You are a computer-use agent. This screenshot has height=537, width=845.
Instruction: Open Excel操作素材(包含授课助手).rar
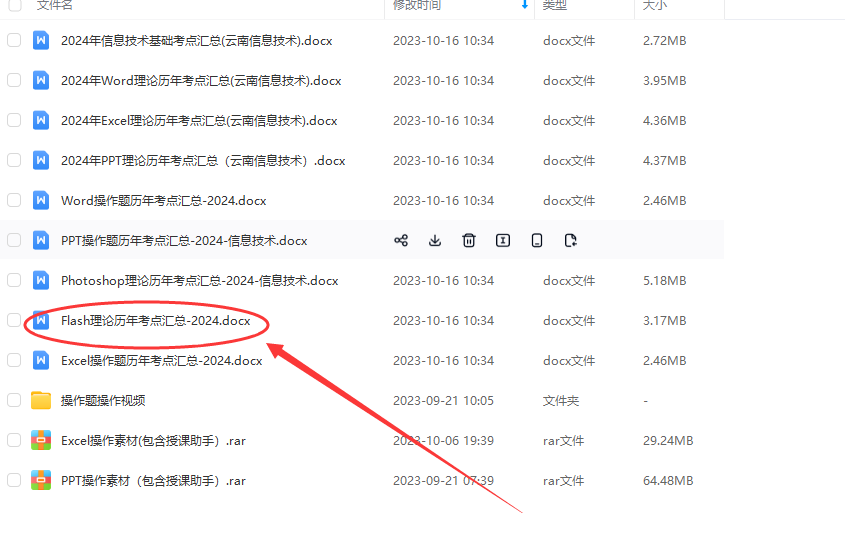click(153, 440)
